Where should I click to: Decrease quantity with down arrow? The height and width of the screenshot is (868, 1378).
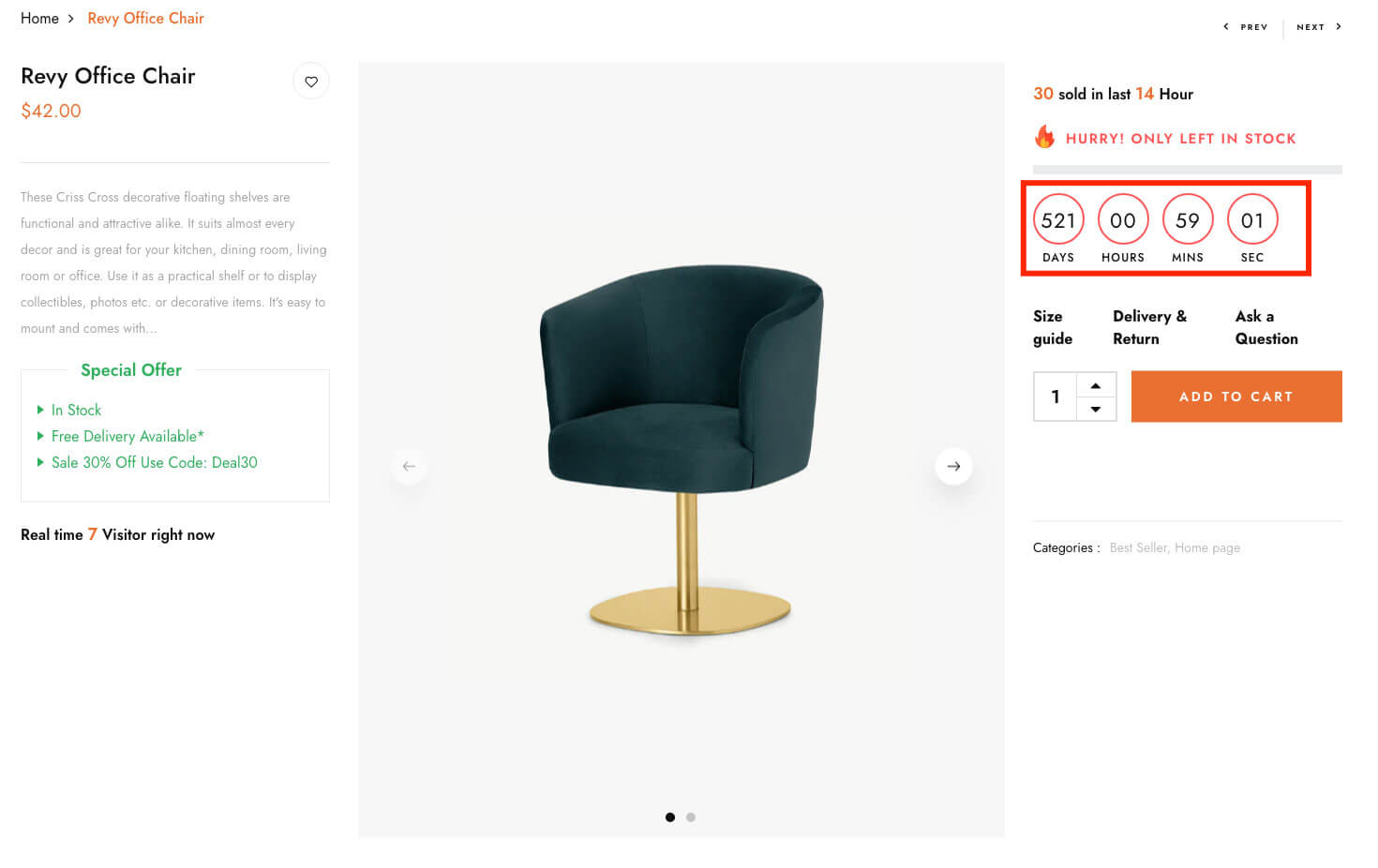pyautogui.click(x=1096, y=409)
